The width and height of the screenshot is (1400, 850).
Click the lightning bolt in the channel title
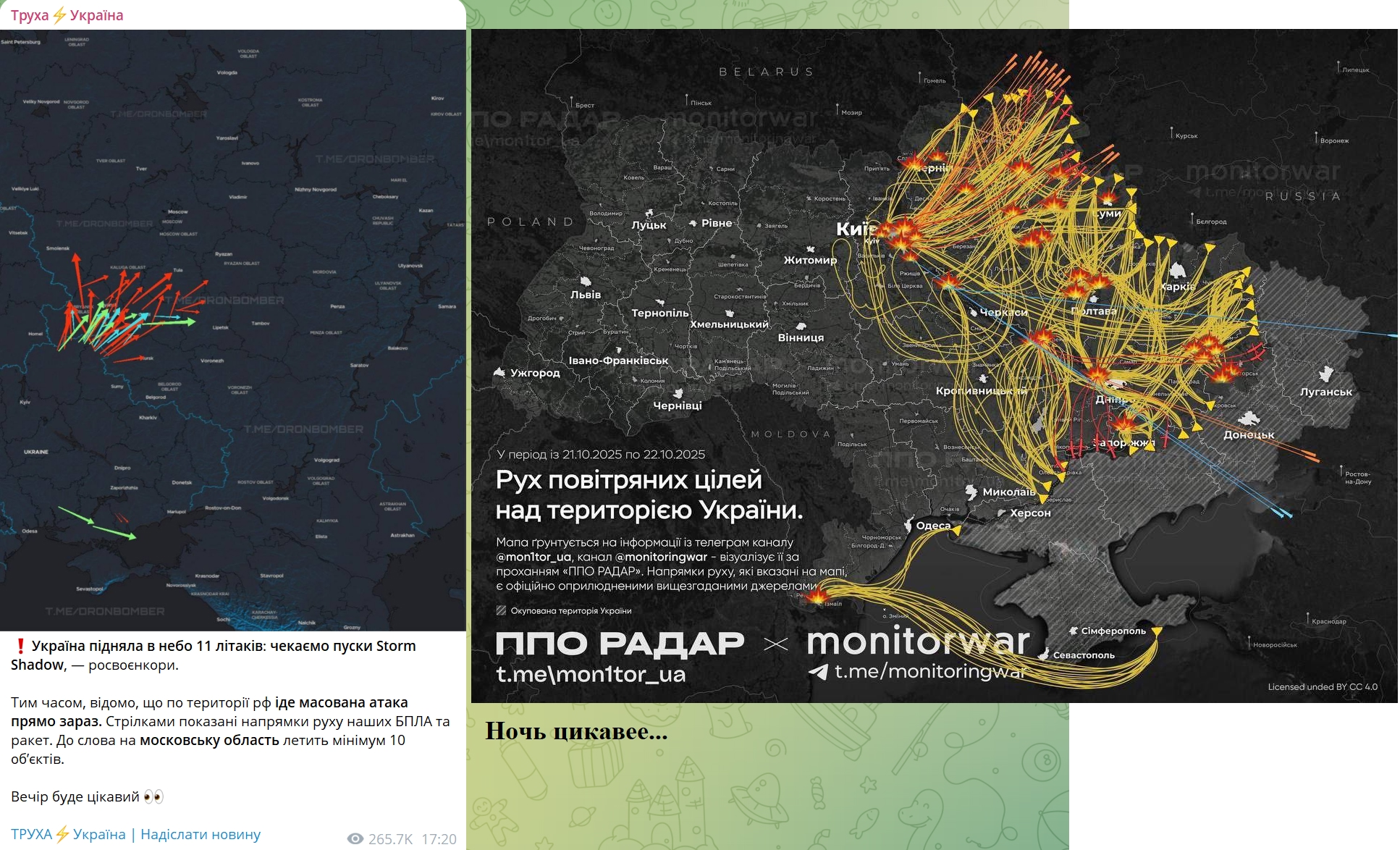point(60,15)
